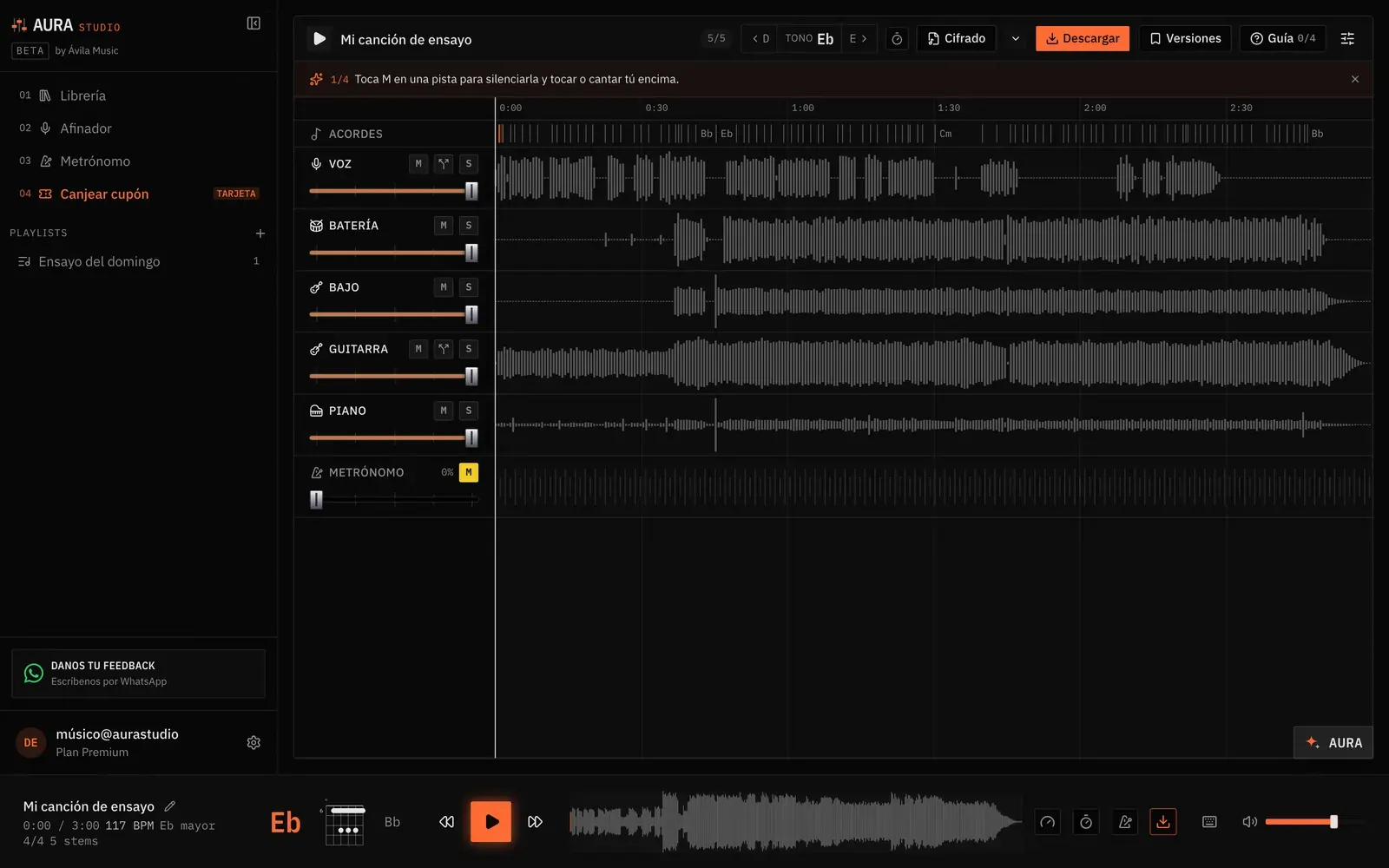This screenshot has height=868, width=1389.
Task: Click the GUITARRA track split icon
Action: (444, 349)
